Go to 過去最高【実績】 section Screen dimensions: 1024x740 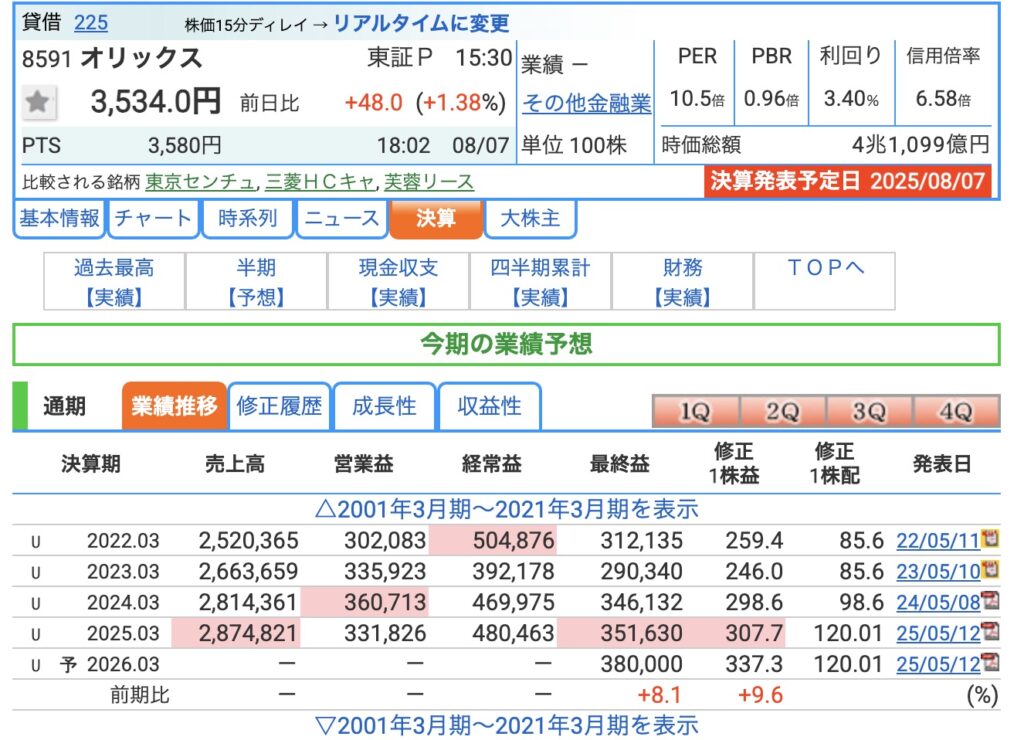[x=114, y=282]
